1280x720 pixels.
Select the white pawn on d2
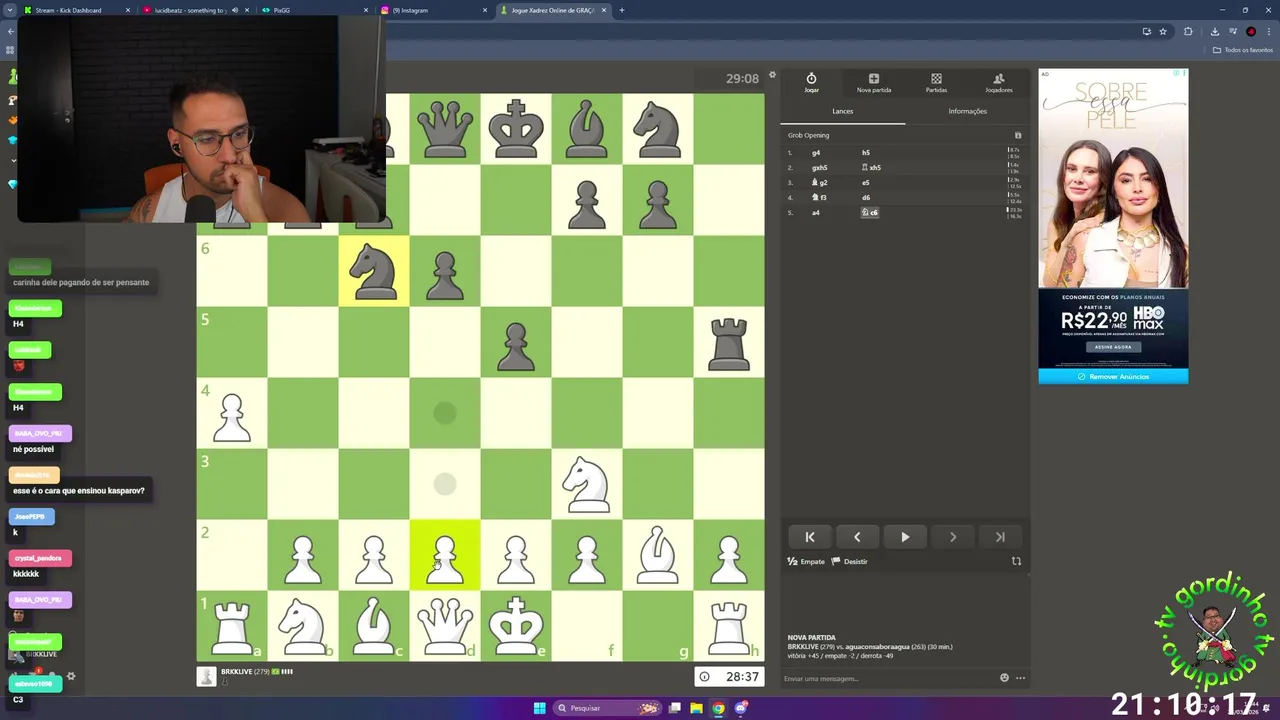(x=445, y=555)
